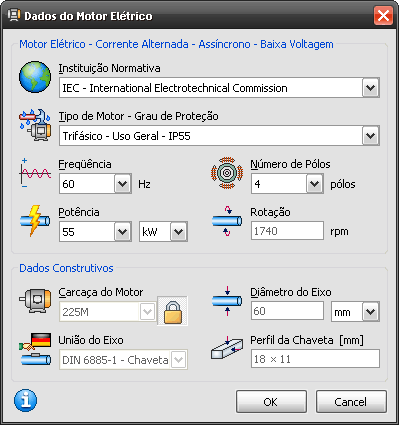Screen dimensions: 399x425
Task: Click the rpm unit text
Action: click(339, 232)
